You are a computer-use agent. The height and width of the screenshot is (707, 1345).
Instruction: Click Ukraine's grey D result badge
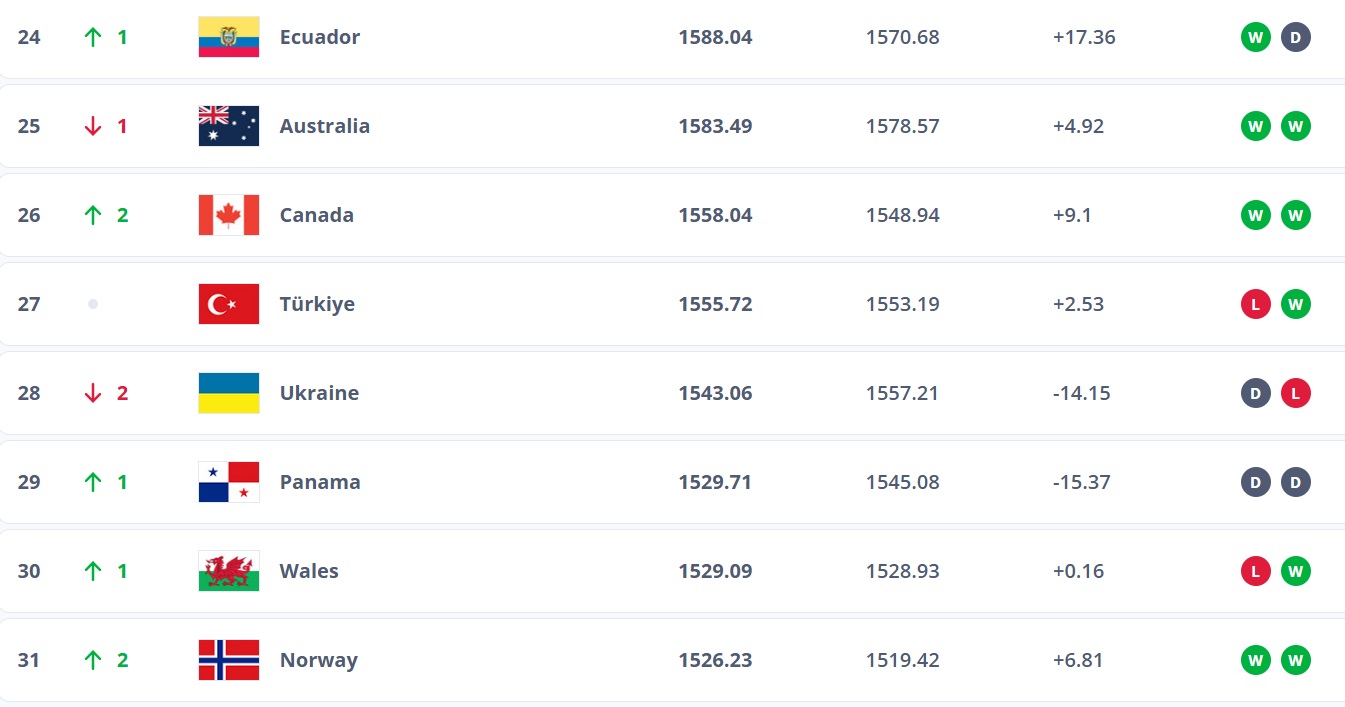[x=1255, y=393]
